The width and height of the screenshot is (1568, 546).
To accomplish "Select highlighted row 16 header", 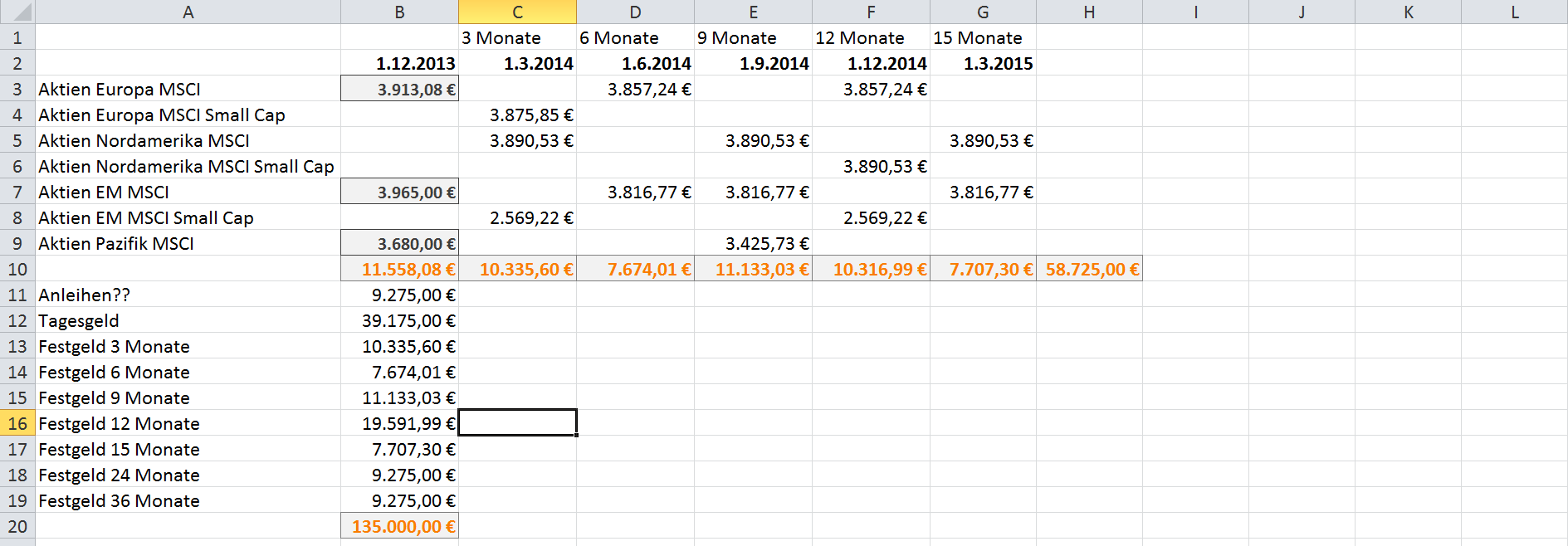I will (17, 423).
